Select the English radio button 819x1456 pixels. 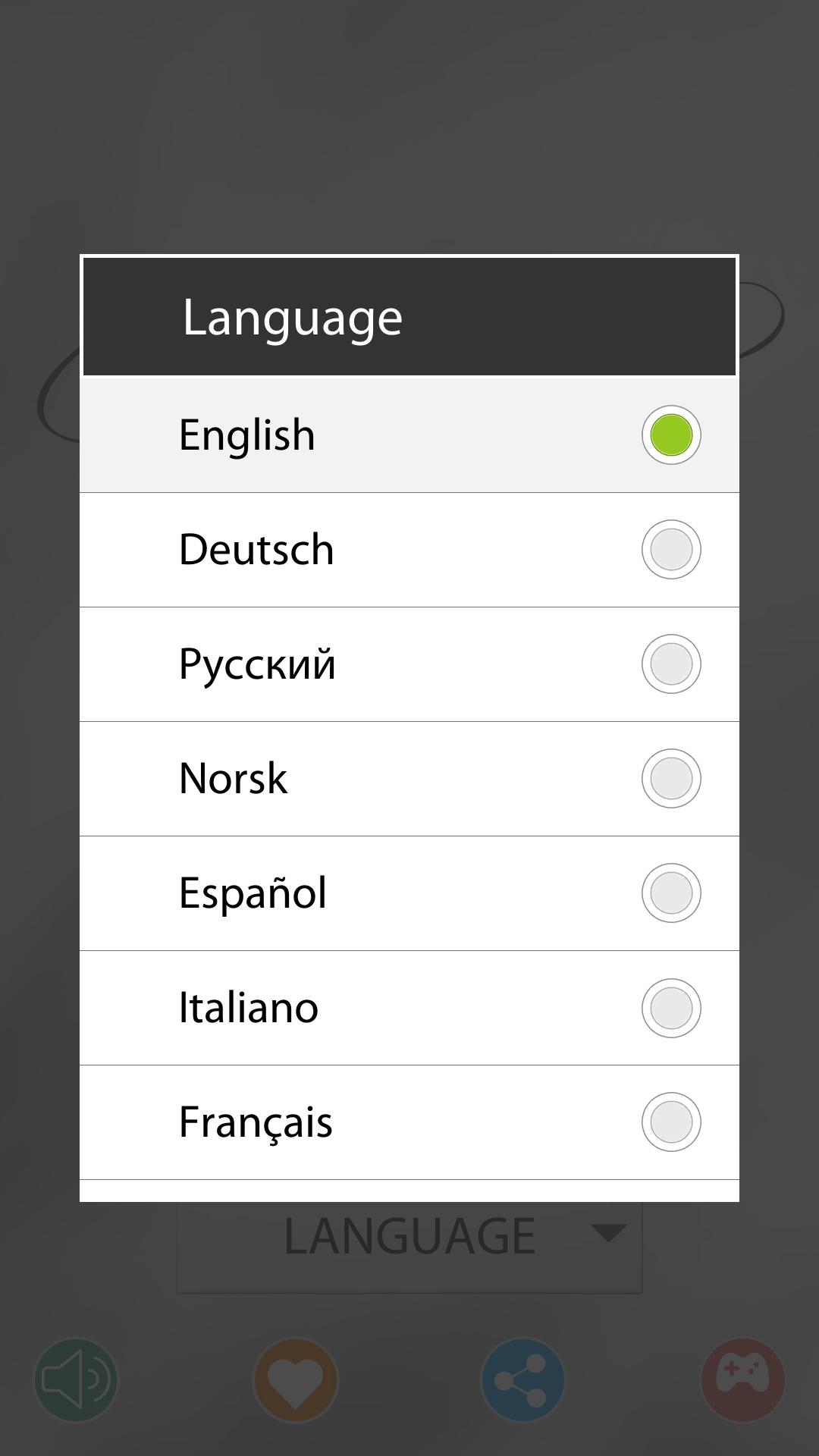pos(671,435)
